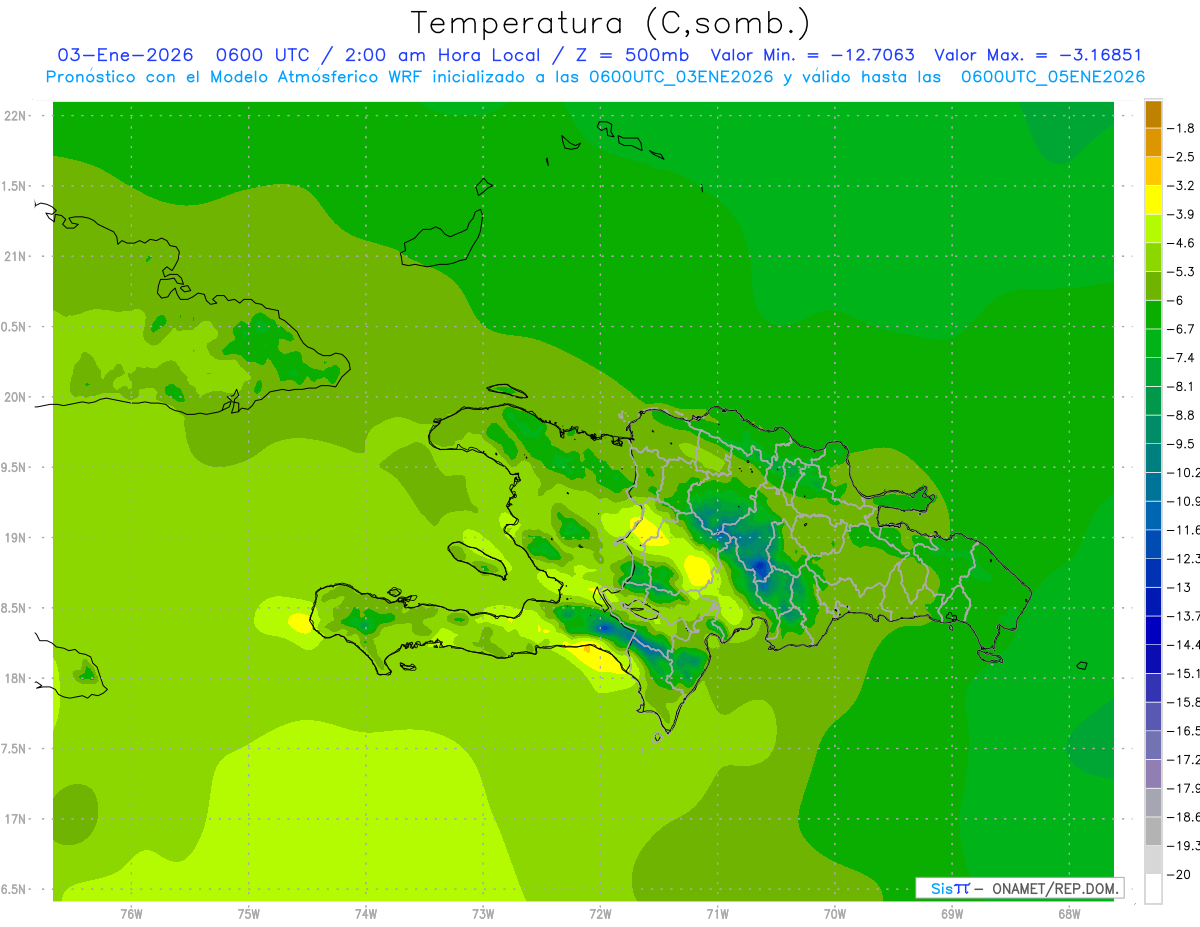Click "0600UTC_05ENE2026" valid-until timestamp

[1052, 77]
